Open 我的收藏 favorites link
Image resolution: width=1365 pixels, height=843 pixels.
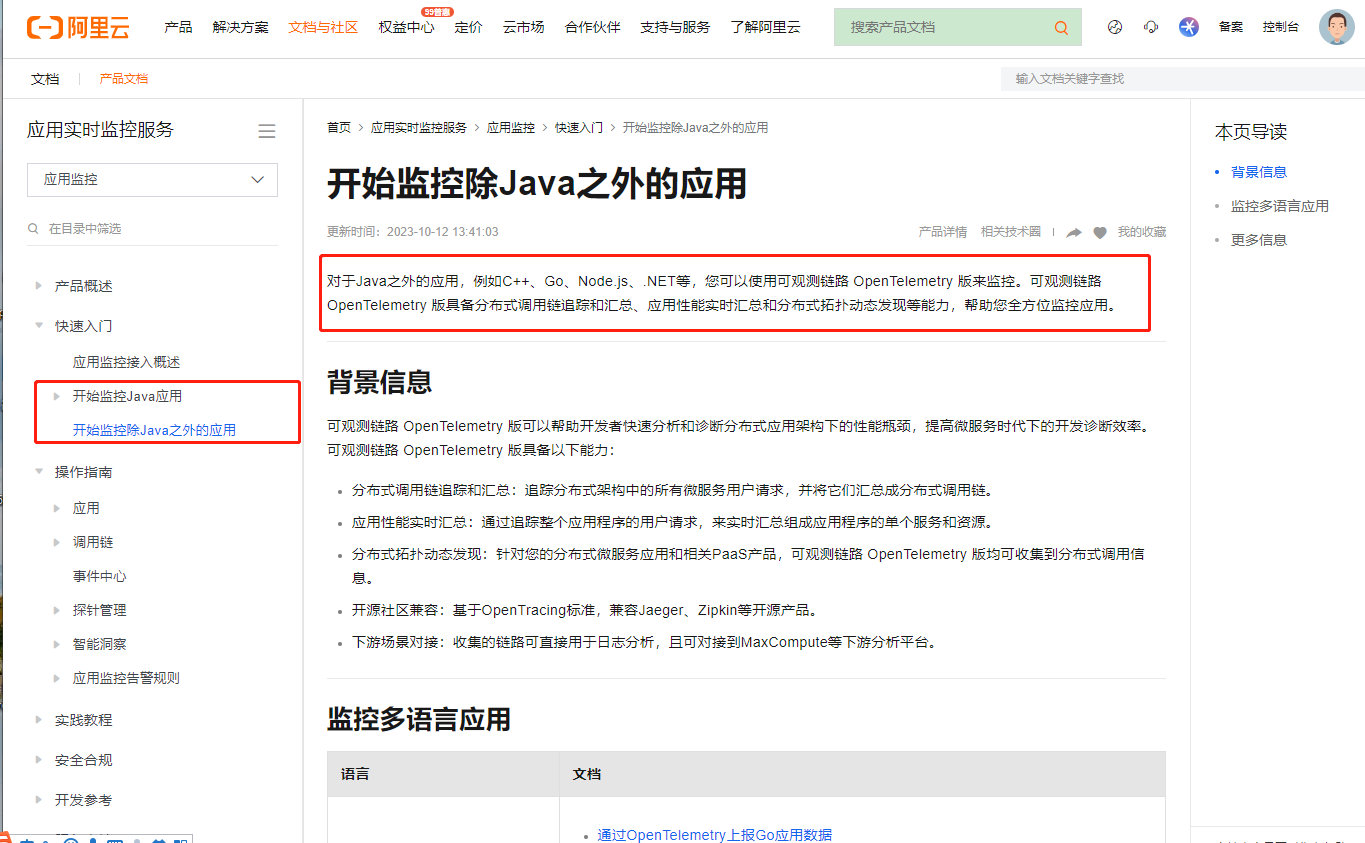[1142, 232]
